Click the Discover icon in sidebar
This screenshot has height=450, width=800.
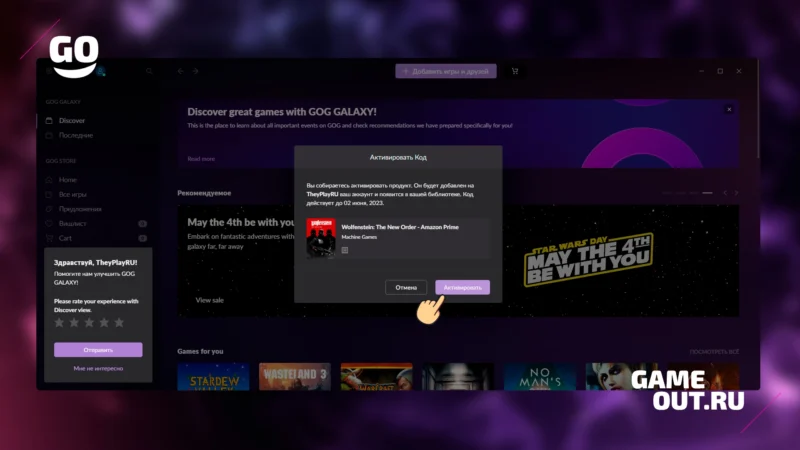coord(49,120)
